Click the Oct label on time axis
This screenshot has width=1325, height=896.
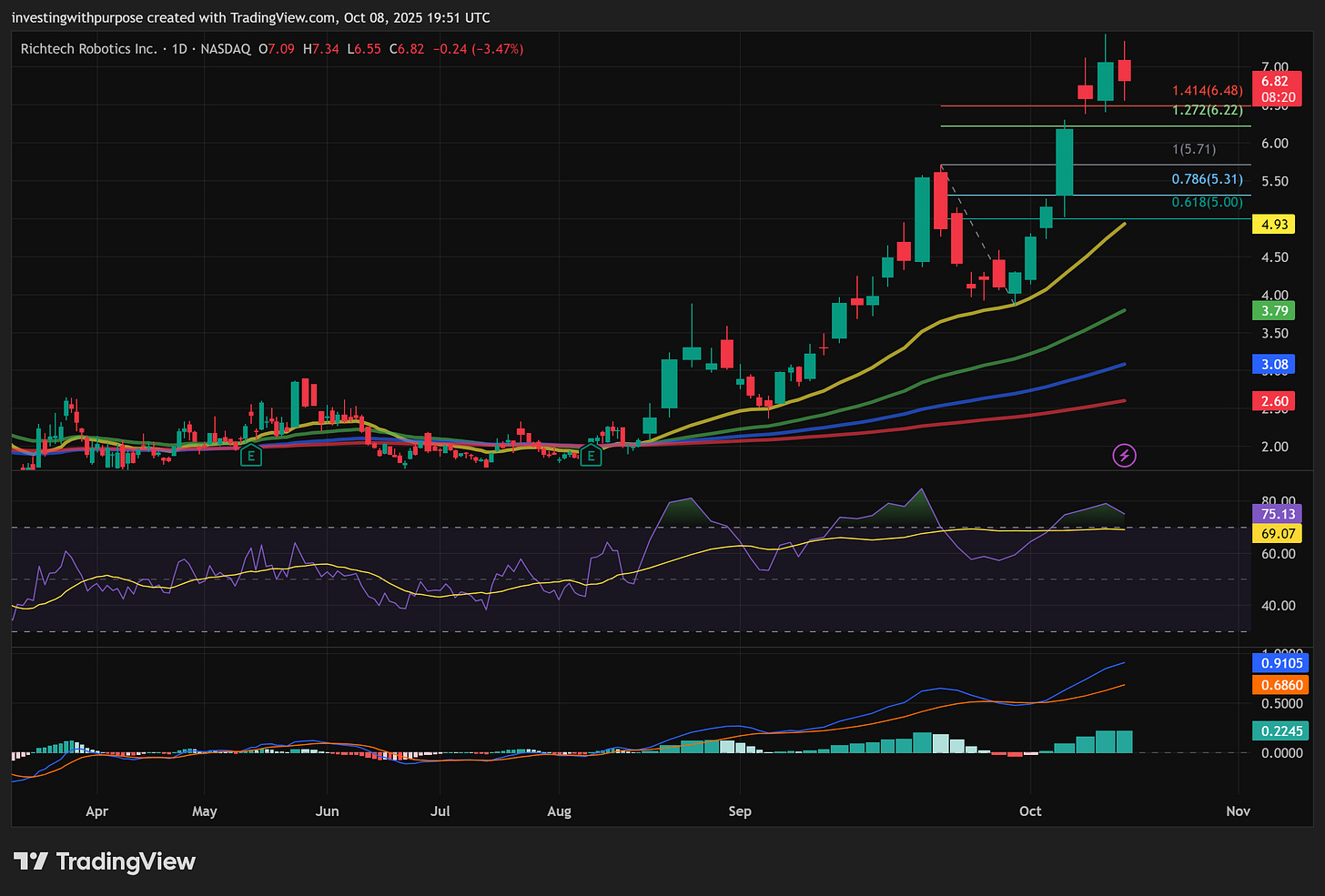1030,811
